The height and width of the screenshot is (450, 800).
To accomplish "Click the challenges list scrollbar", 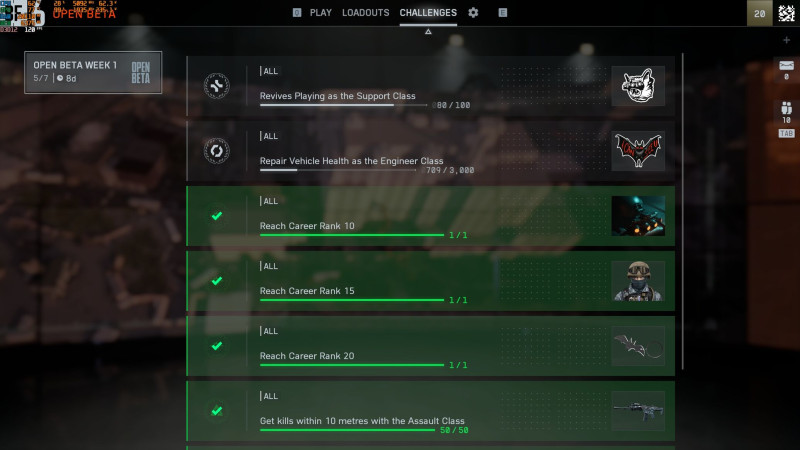I will (x=682, y=211).
